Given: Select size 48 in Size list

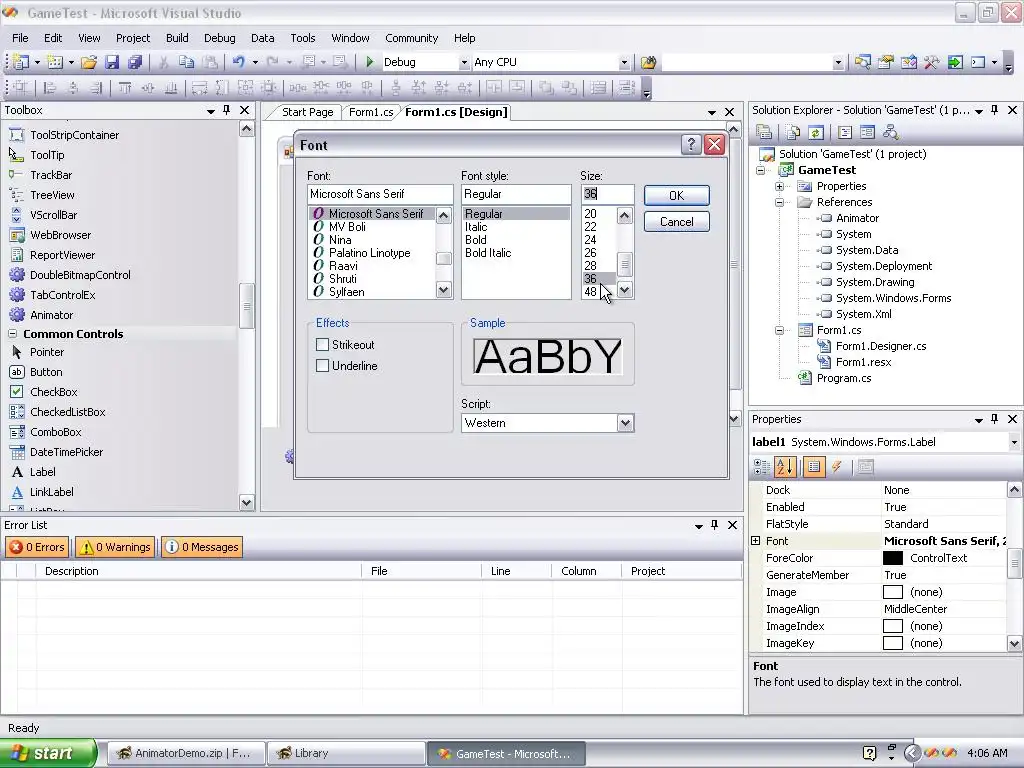Looking at the screenshot, I should [590, 292].
